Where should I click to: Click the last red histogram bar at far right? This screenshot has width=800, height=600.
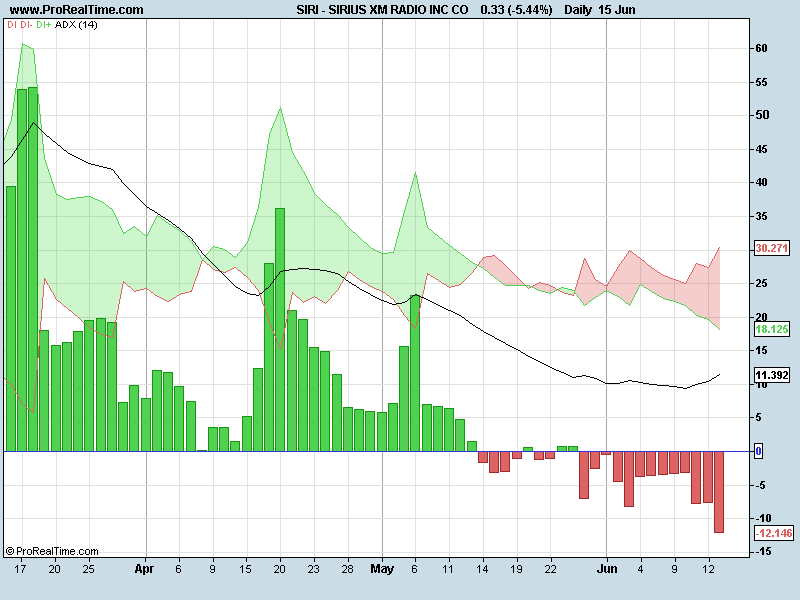pyautogui.click(x=719, y=492)
